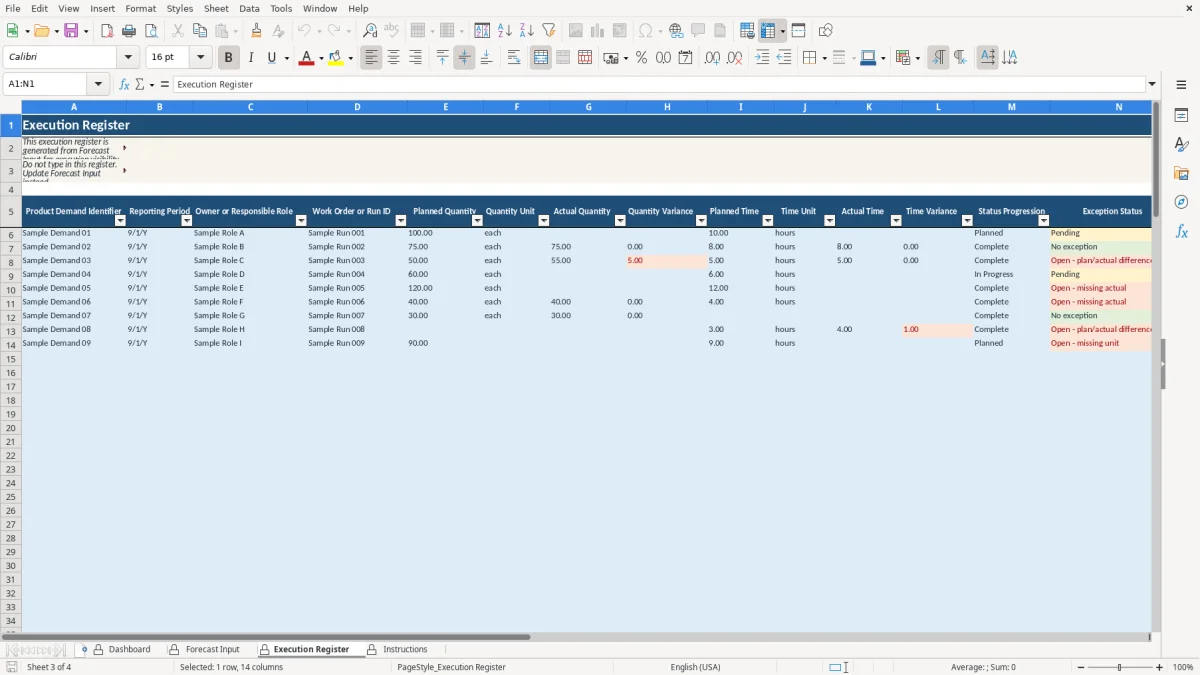Switch to Dashboard sheet tab
The image size is (1200, 675).
pyautogui.click(x=130, y=649)
